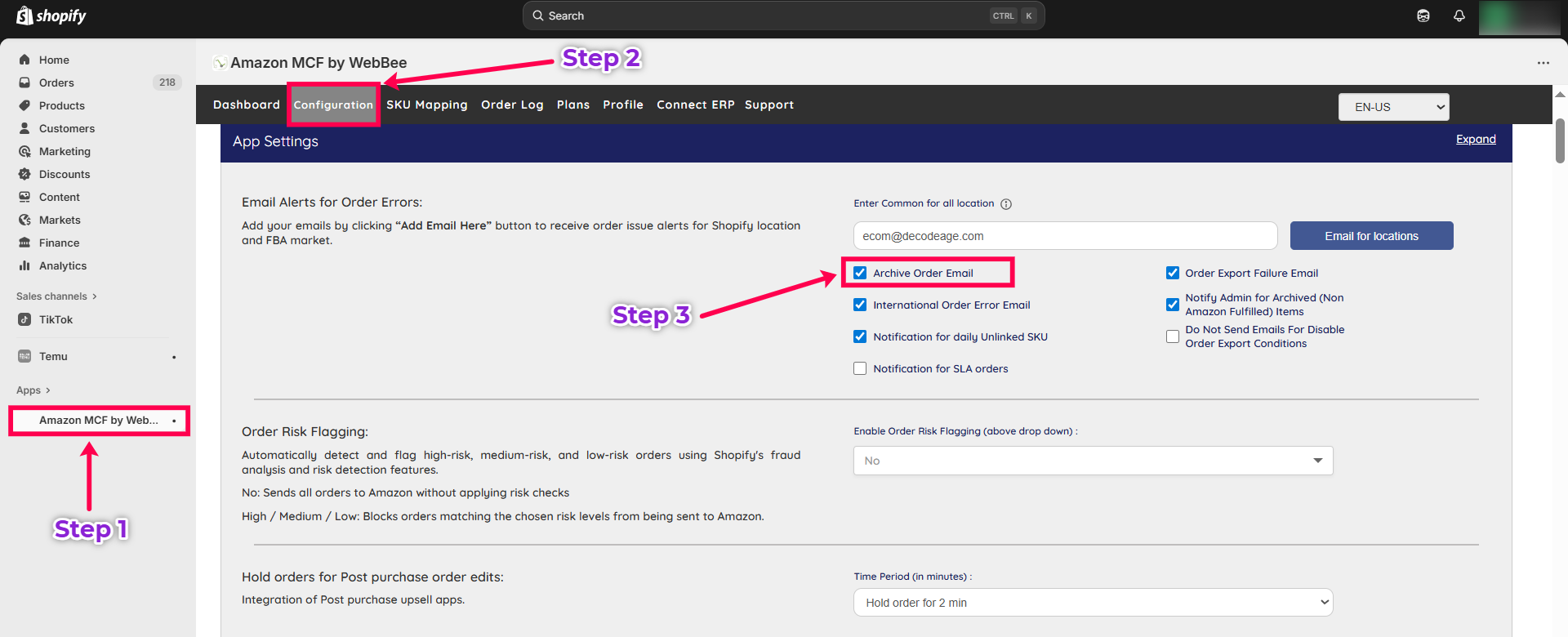
Task: Click the Products tag icon
Action: (x=24, y=105)
